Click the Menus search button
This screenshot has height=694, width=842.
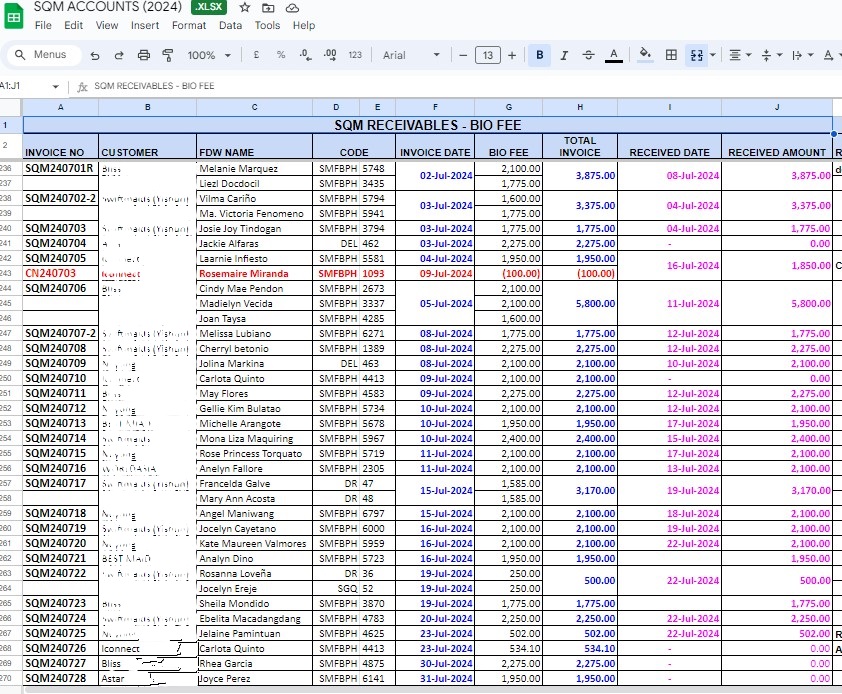click(40, 55)
